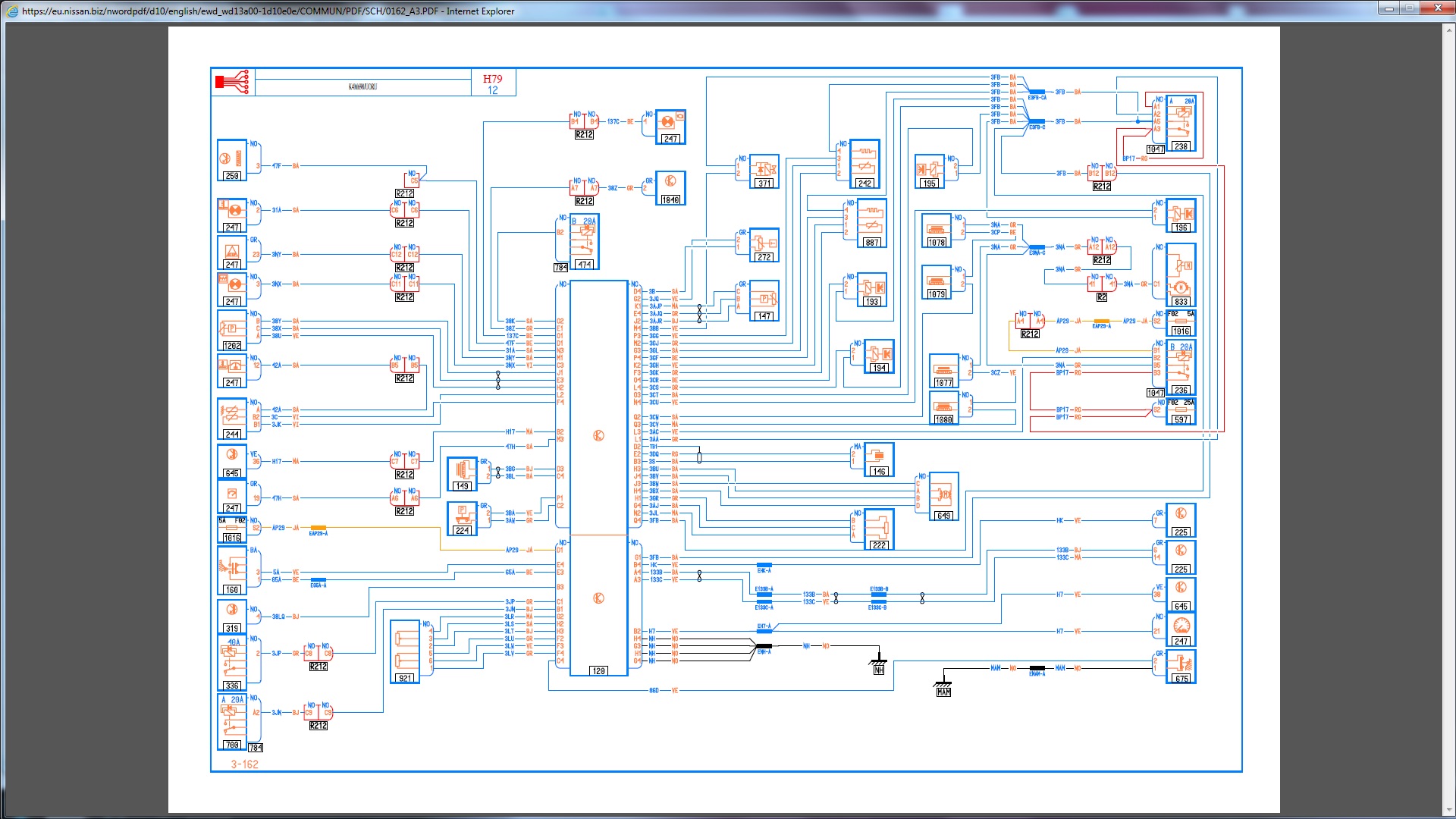Click the MAM ground symbol
The height and width of the screenshot is (819, 1456).
tap(943, 687)
